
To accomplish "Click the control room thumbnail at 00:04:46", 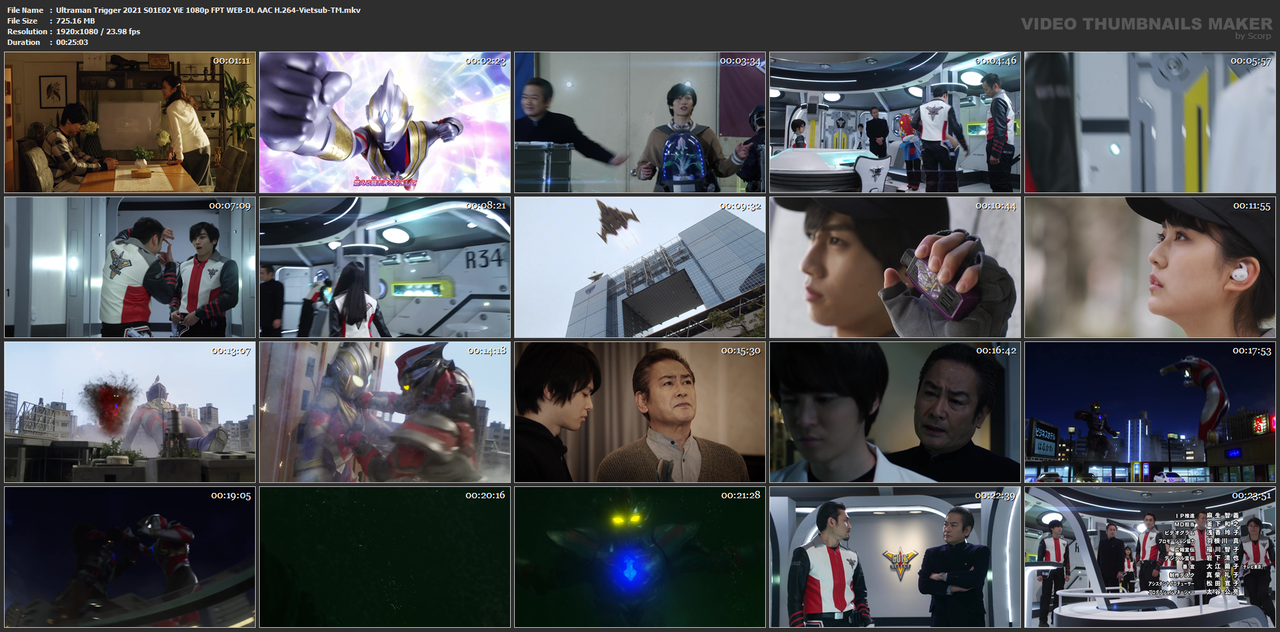I will point(895,122).
